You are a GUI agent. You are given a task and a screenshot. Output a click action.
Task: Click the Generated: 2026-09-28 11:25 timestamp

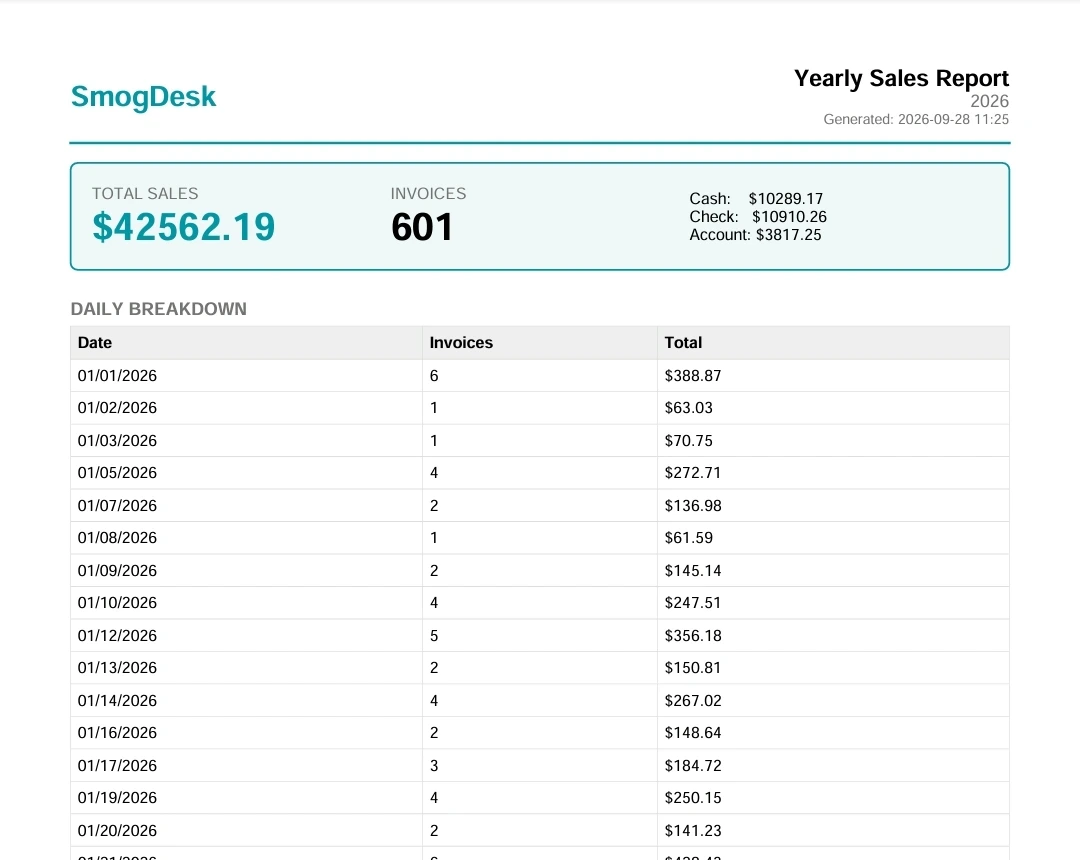click(x=916, y=119)
